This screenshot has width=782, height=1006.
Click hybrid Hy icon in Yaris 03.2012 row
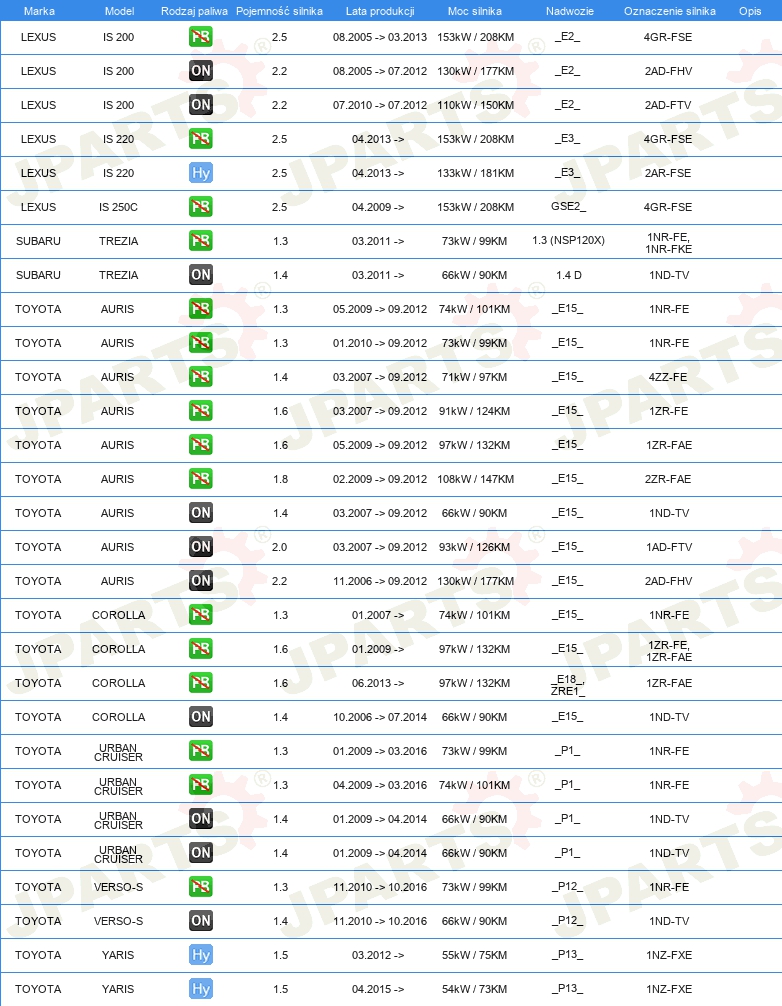(x=201, y=955)
